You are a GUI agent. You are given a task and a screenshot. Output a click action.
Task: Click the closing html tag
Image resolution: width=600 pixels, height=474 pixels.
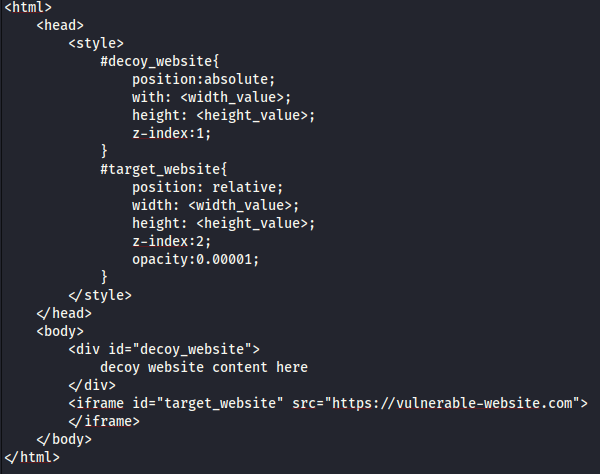32,457
